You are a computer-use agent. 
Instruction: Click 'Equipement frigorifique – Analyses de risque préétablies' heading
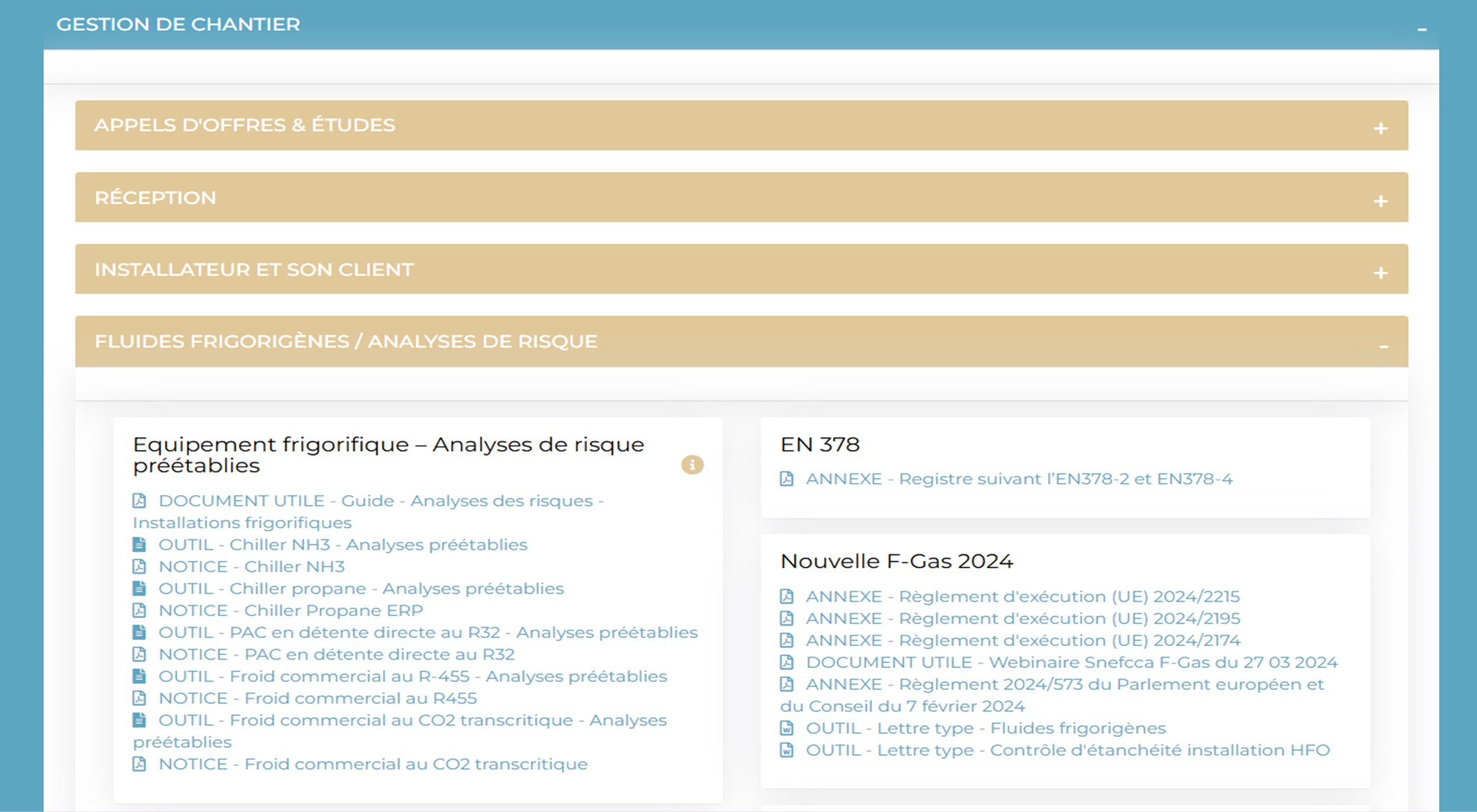point(389,455)
